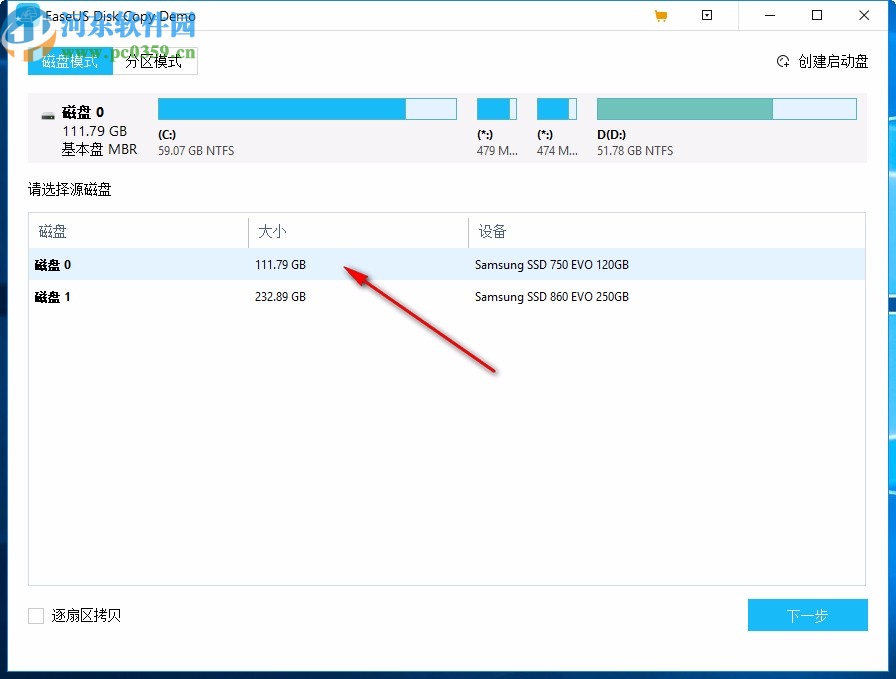Click the 下一步 next button

click(x=807, y=615)
